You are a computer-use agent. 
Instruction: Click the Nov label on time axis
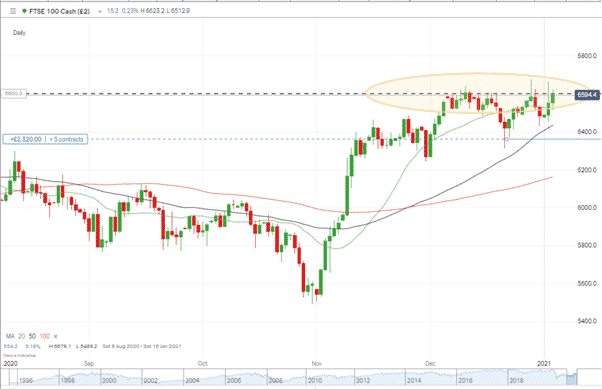[317, 363]
